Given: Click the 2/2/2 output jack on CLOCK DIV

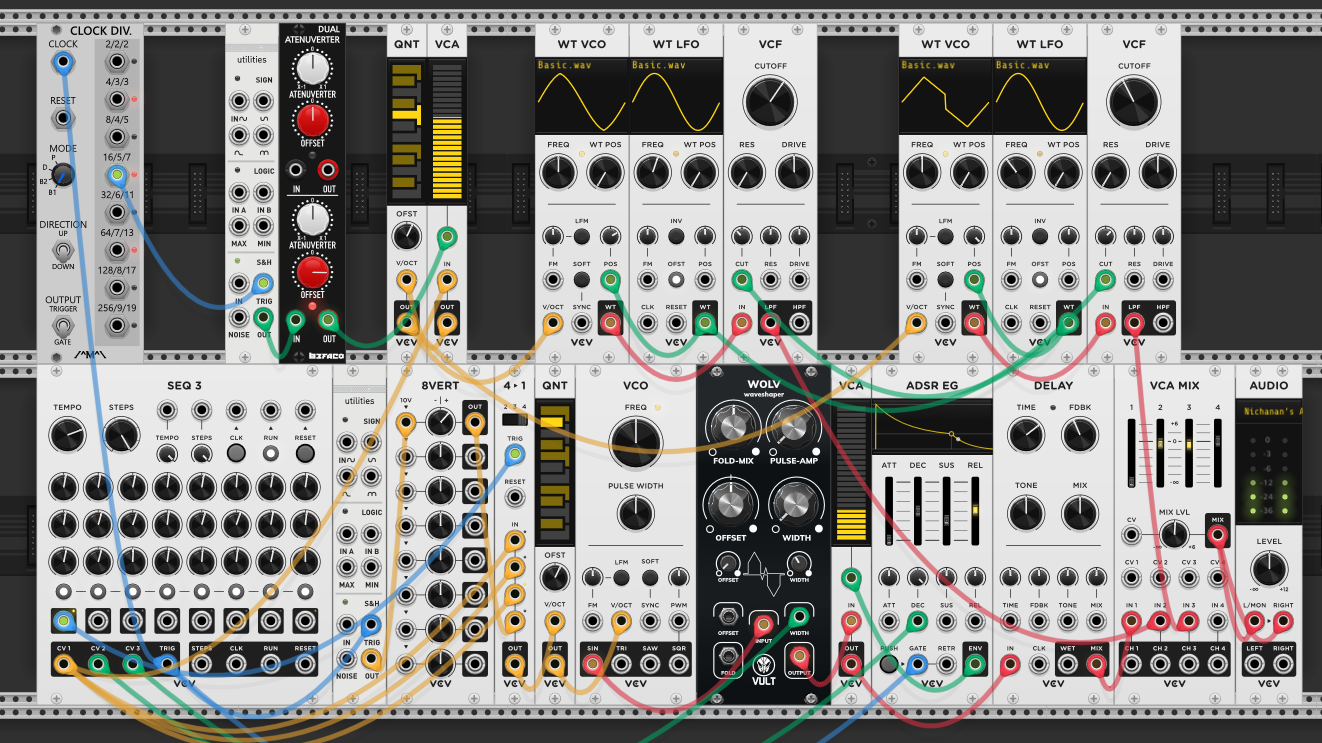Looking at the screenshot, I should click(x=118, y=62).
